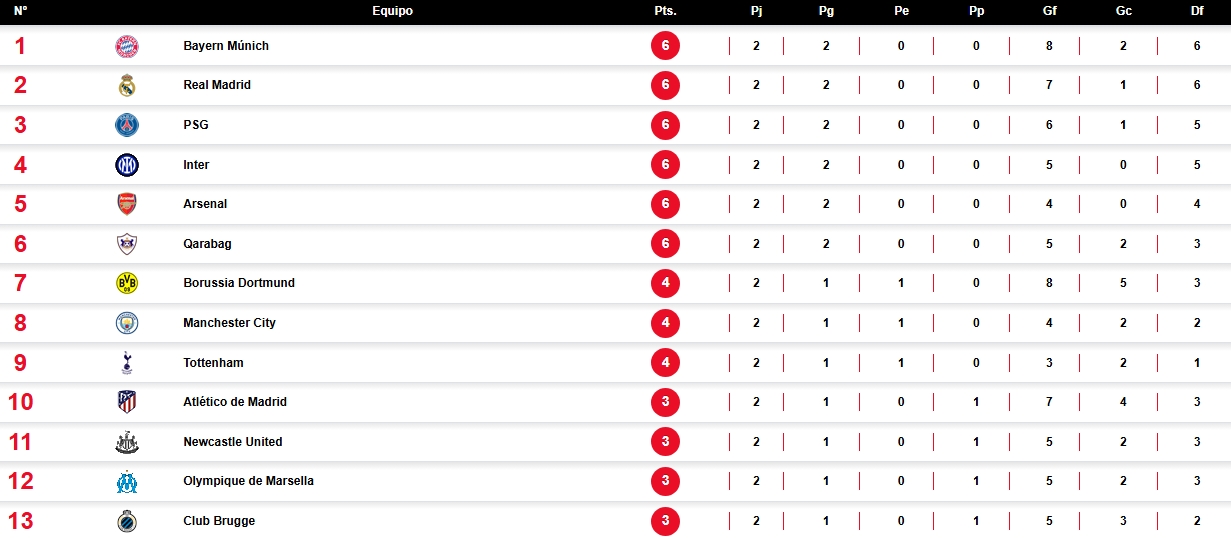1231x538 pixels.
Task: Click the Gf column header
Action: pos(1049,11)
